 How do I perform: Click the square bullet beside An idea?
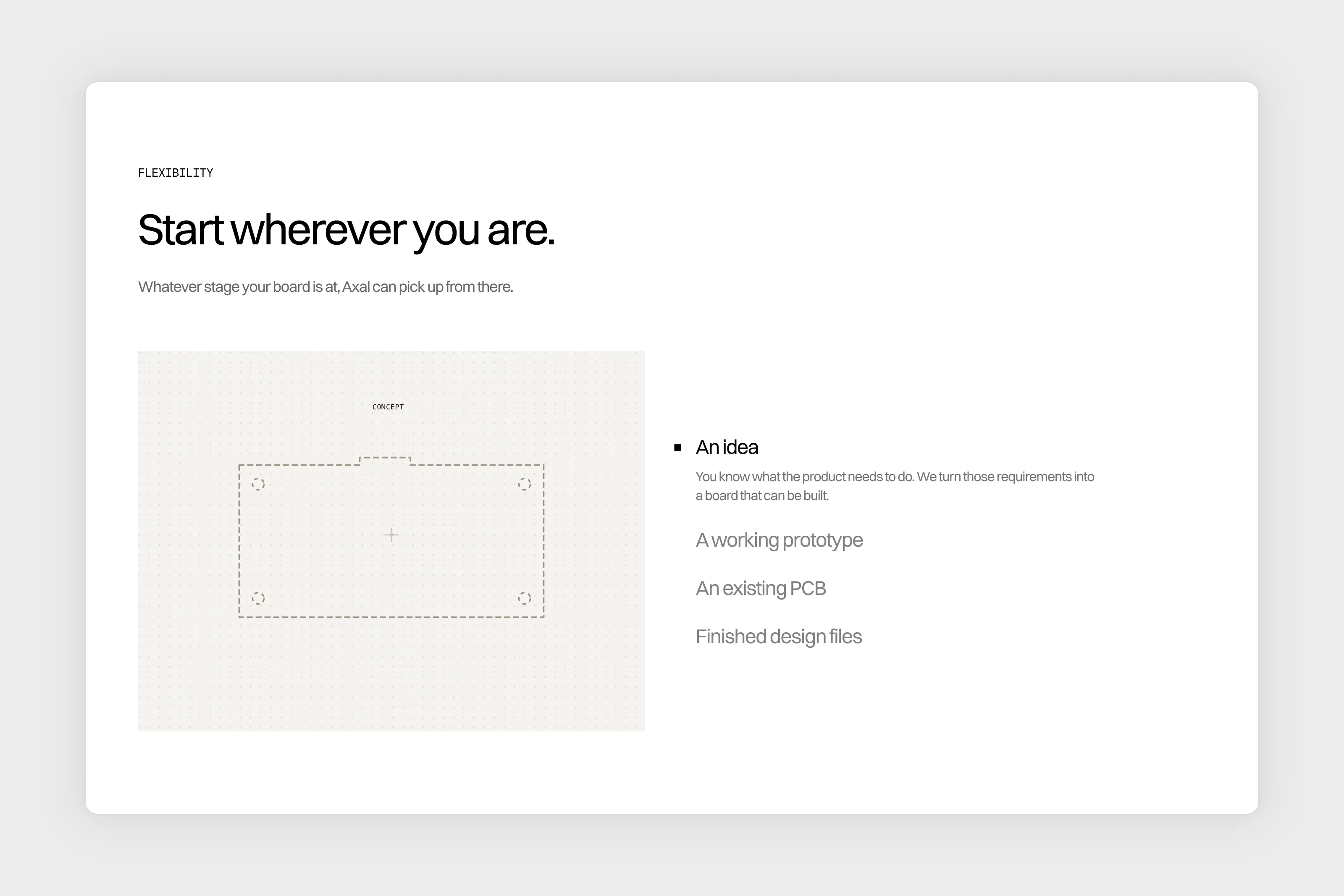pyautogui.click(x=678, y=448)
